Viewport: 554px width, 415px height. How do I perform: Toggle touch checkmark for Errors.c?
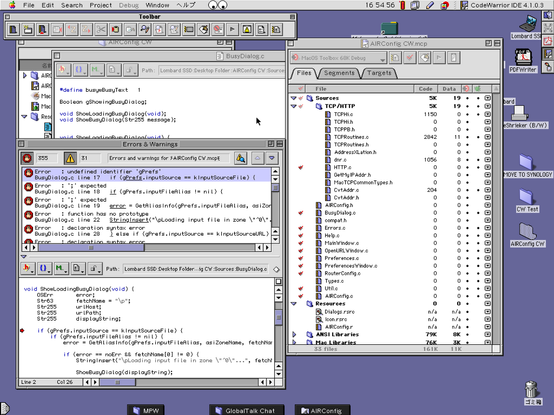click(x=301, y=228)
